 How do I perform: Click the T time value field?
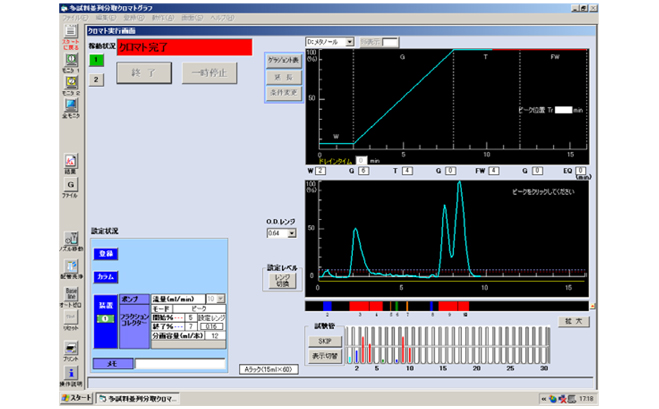[x=407, y=171]
